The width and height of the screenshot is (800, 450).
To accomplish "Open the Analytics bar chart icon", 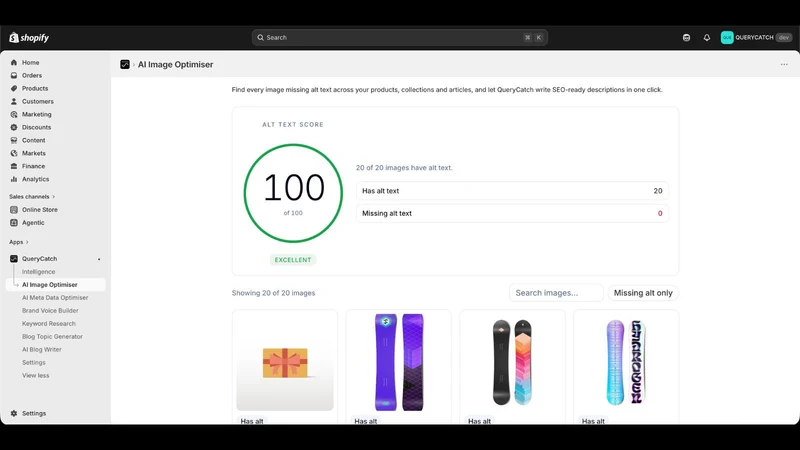I will point(14,179).
